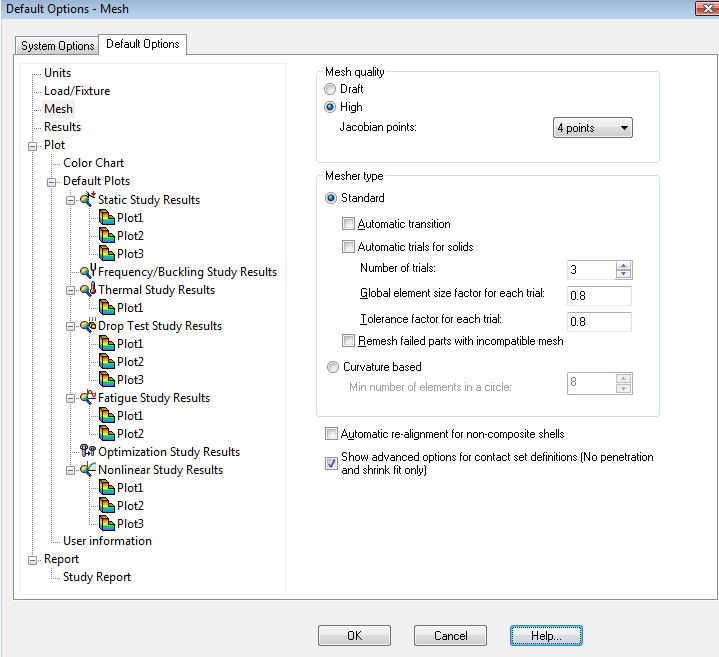Collapse the Plot tree node
This screenshot has height=657, width=719.
tap(32, 146)
